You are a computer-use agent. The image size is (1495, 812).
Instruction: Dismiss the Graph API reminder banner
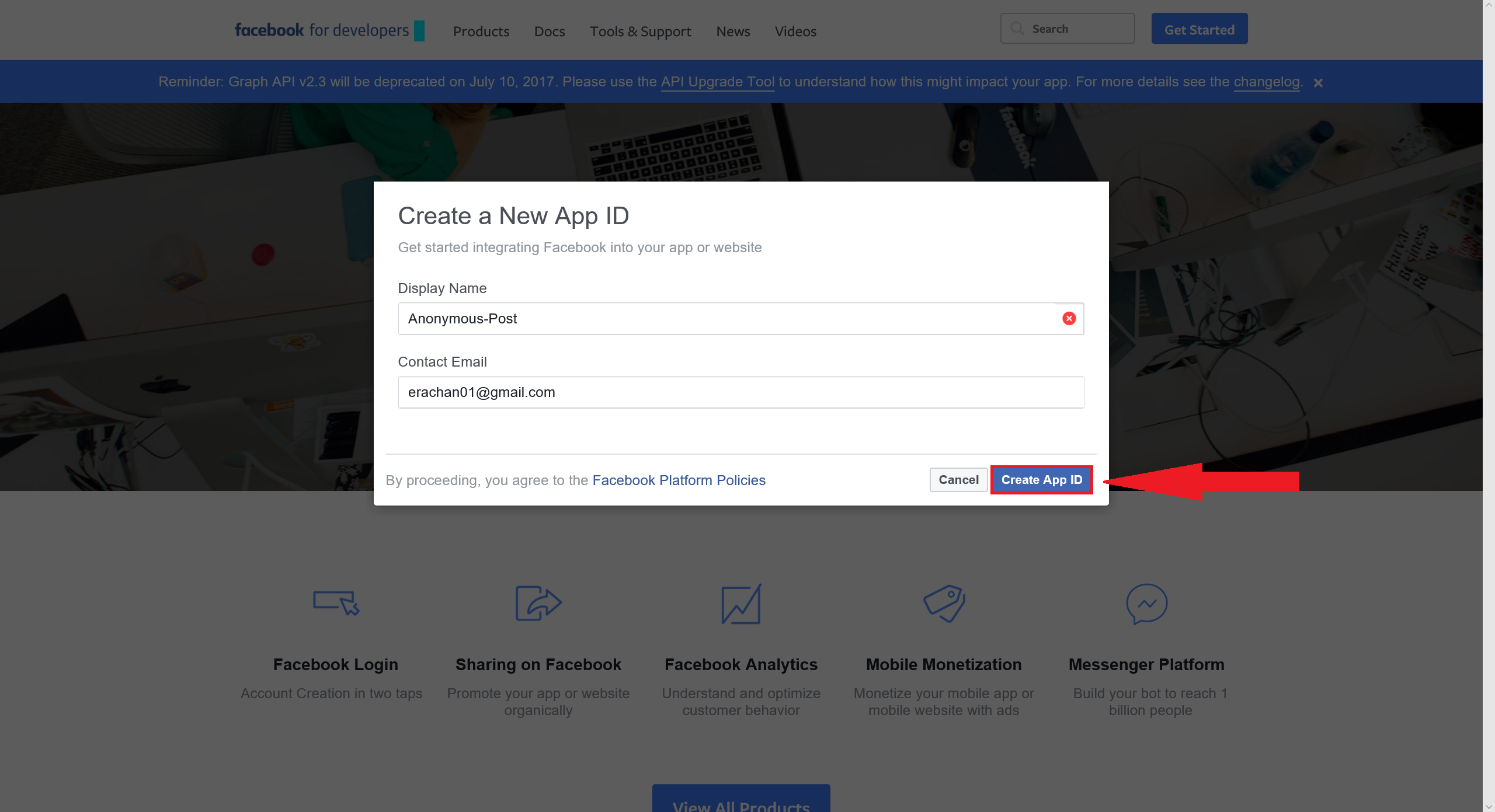coord(1318,83)
